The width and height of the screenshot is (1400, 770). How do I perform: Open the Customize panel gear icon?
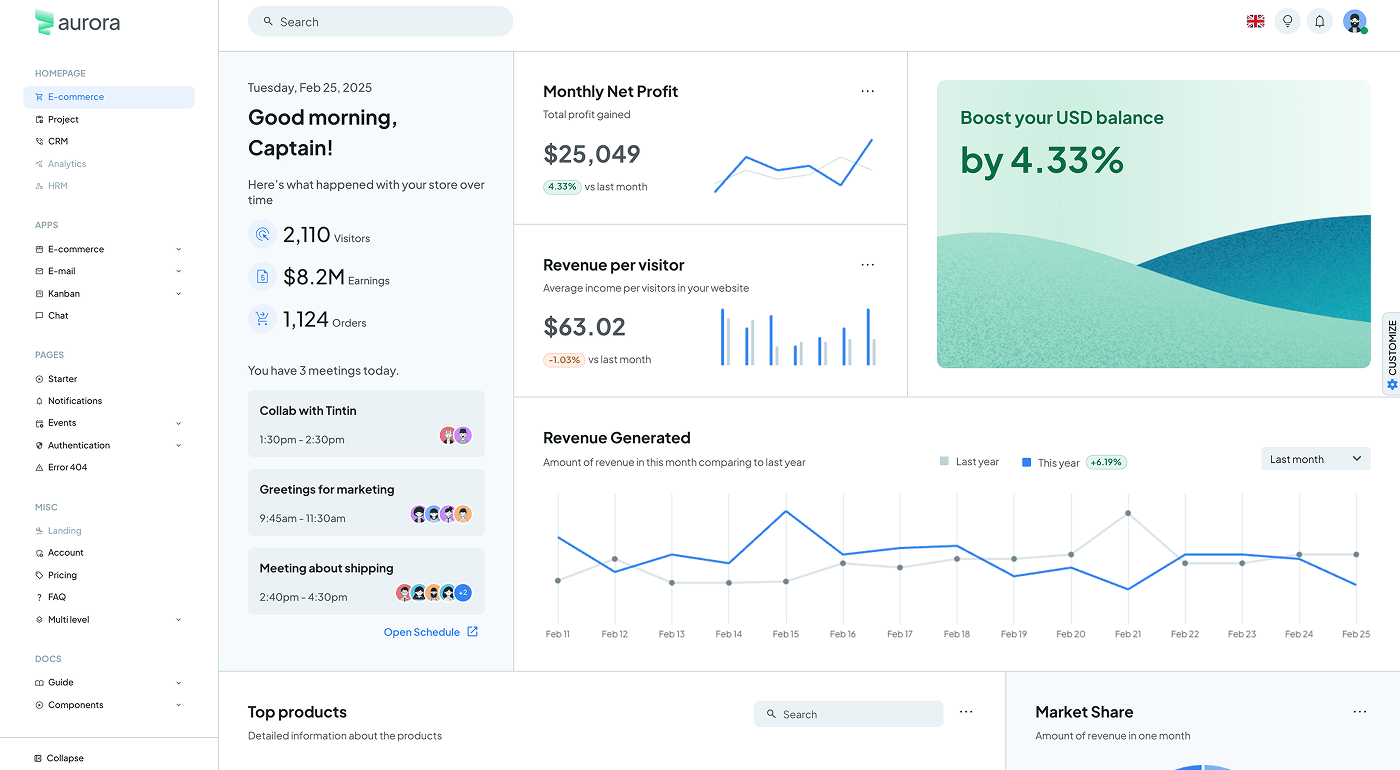1391,384
